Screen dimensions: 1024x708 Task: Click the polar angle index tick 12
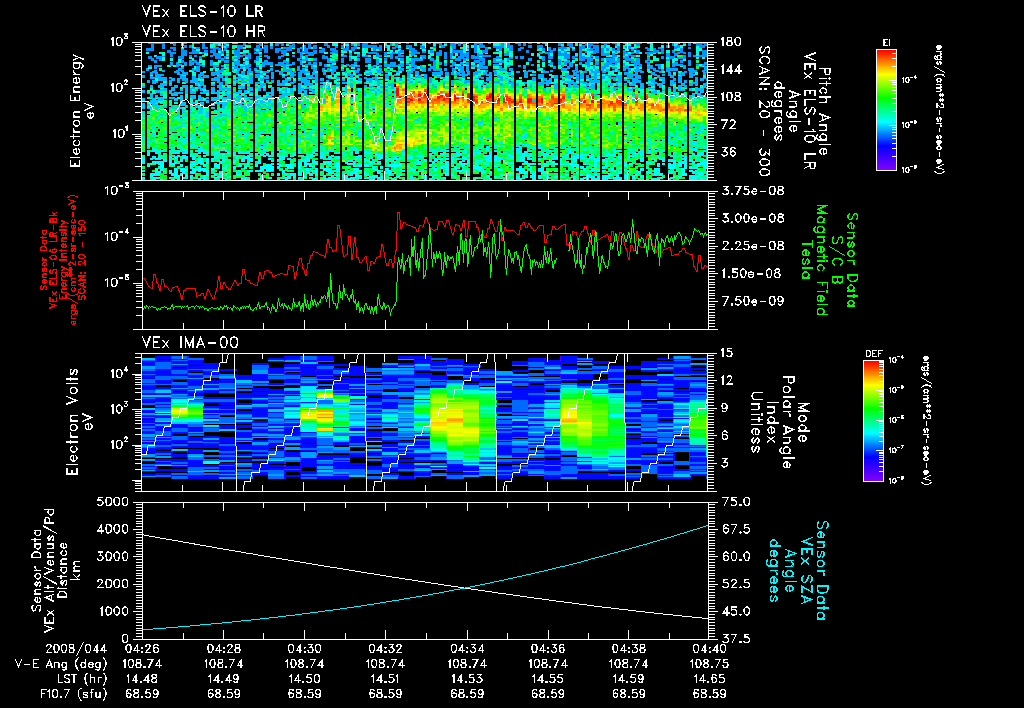727,381
